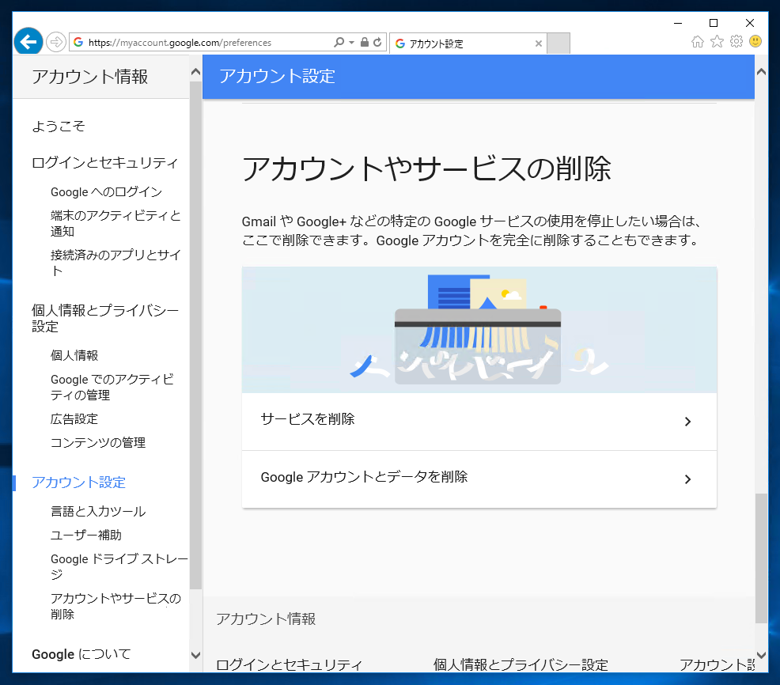The height and width of the screenshot is (685, 780).
Task: Click chevron next to Google アカウントとデータを削除
Action: 687,480
